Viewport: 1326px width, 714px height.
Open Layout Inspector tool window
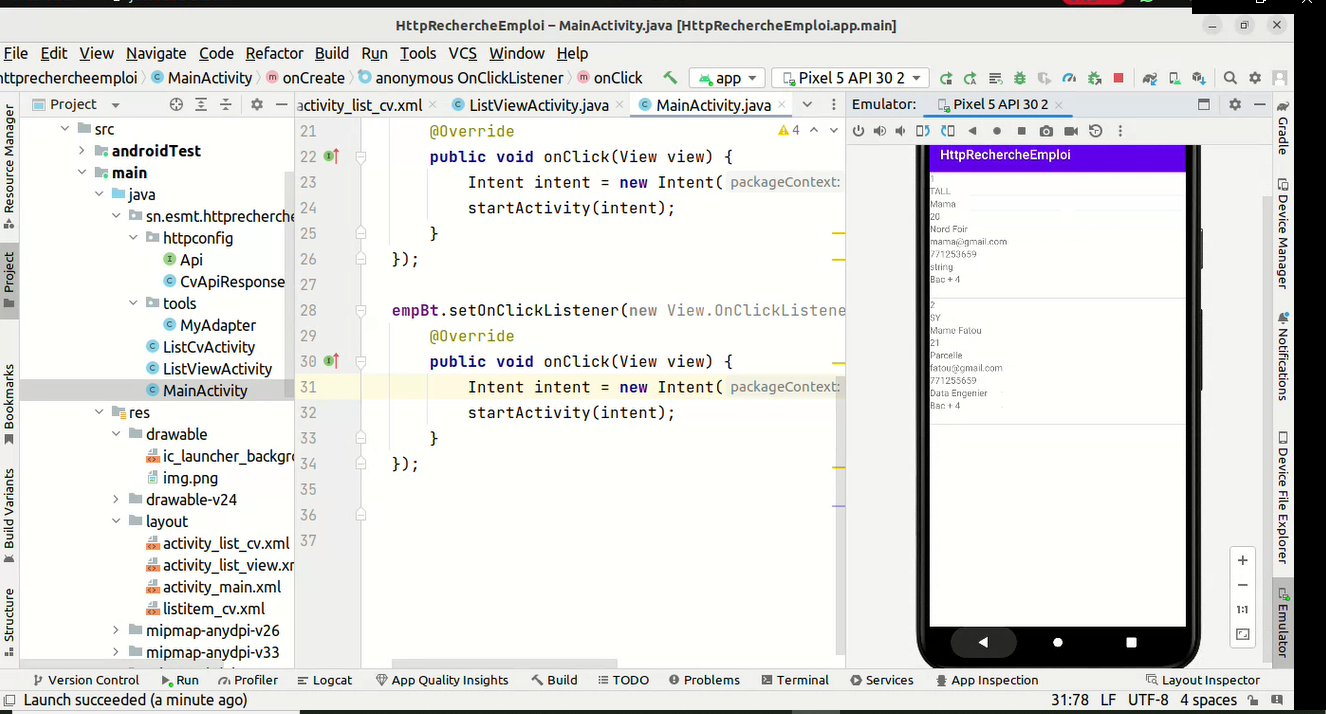coord(1202,680)
